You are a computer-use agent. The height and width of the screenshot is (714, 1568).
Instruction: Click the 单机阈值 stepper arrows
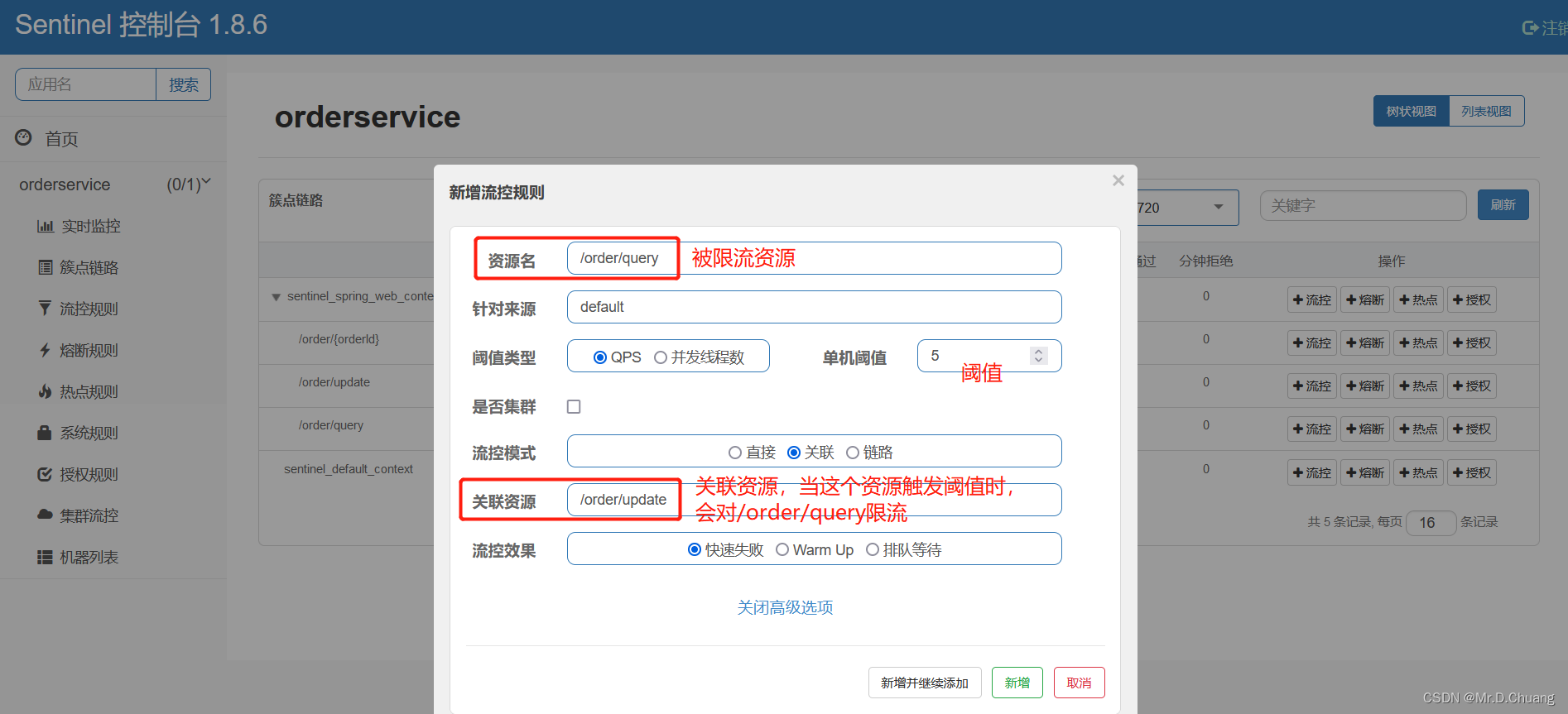point(1038,356)
